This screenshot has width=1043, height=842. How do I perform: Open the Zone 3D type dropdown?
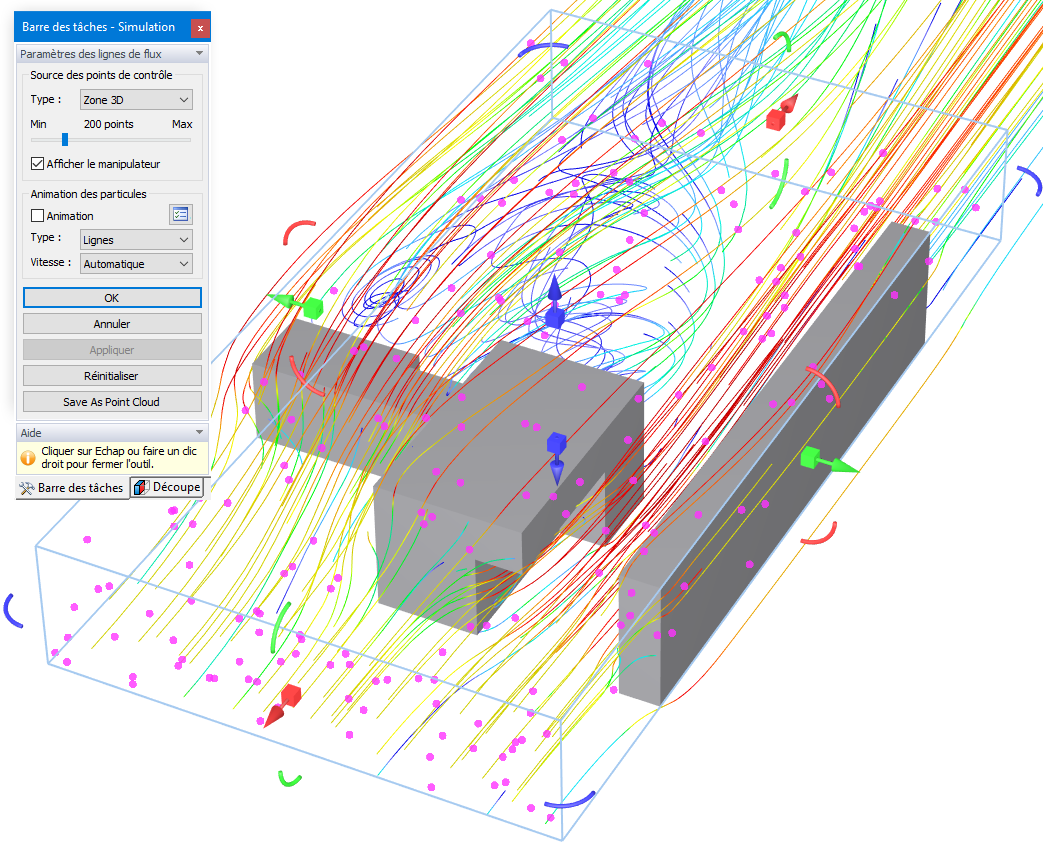pos(136,100)
